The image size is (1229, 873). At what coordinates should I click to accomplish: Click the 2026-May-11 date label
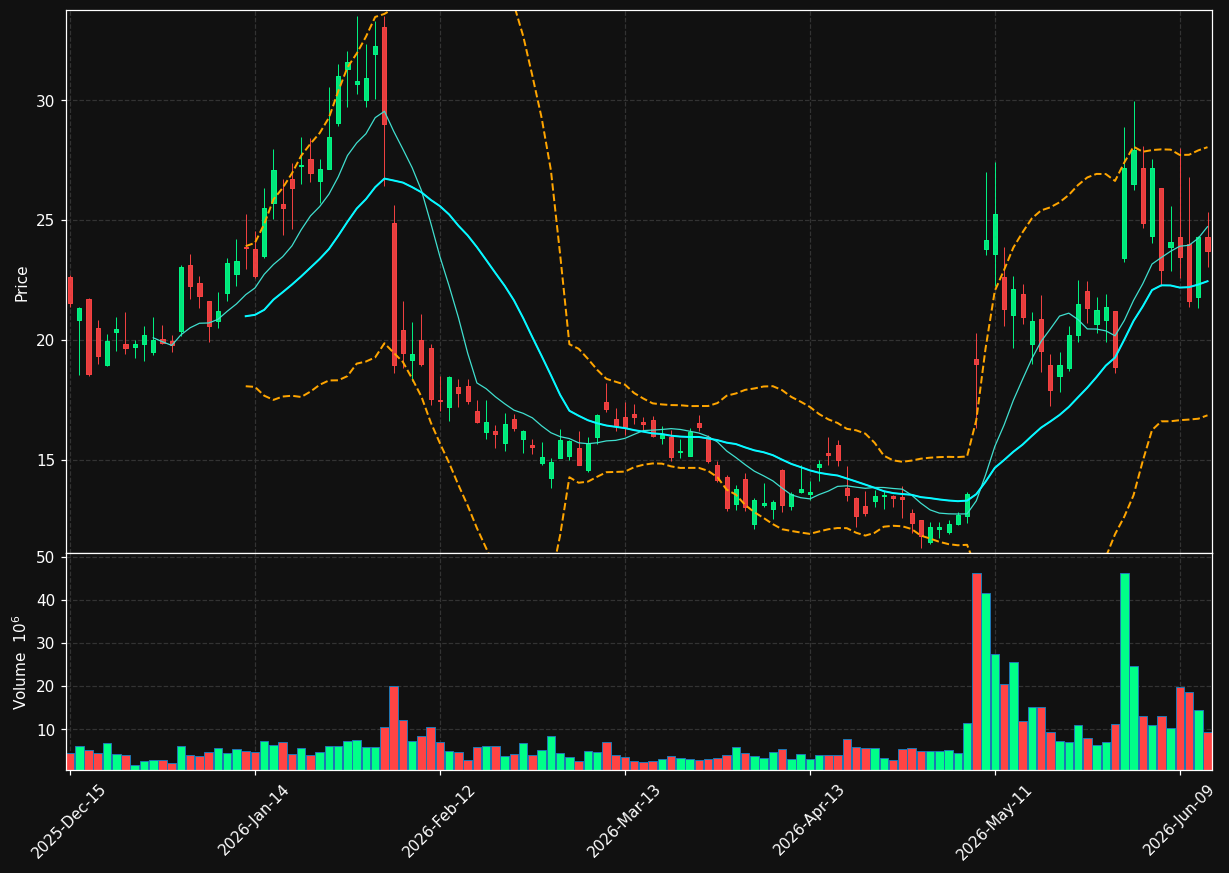click(x=994, y=821)
